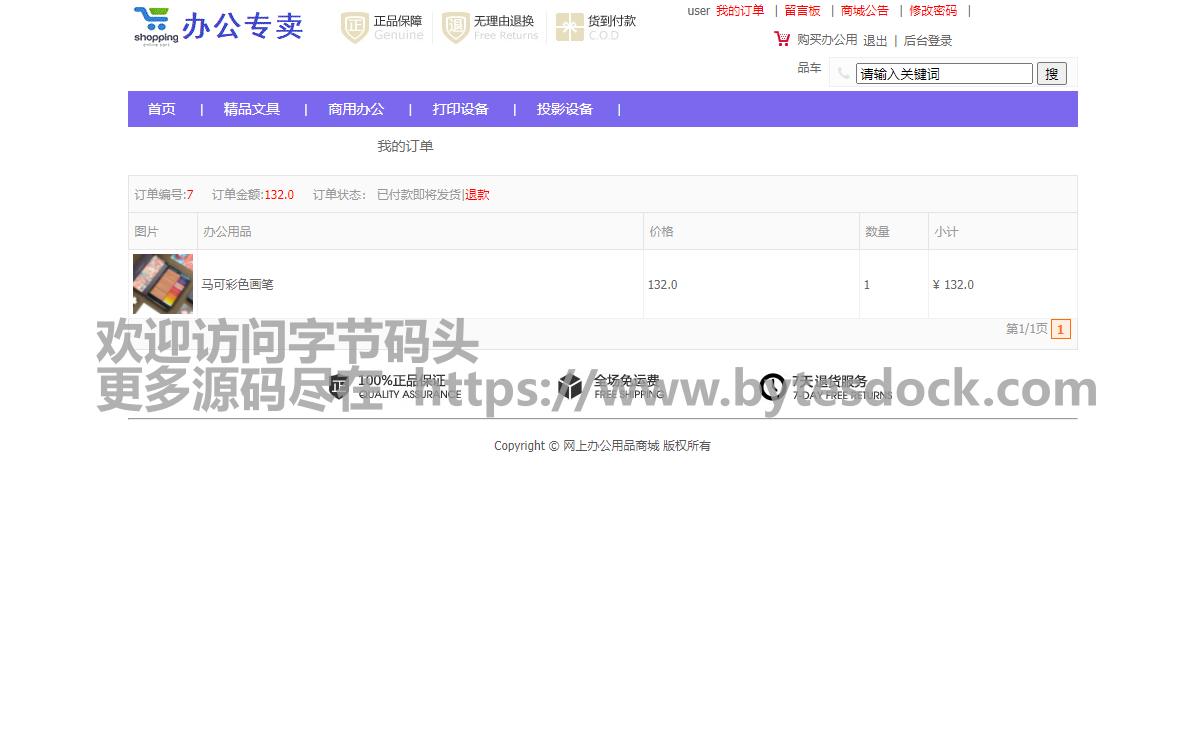The width and height of the screenshot is (1191, 729).
Task: Select the 打印设备 navigation item
Action: pyautogui.click(x=461, y=109)
